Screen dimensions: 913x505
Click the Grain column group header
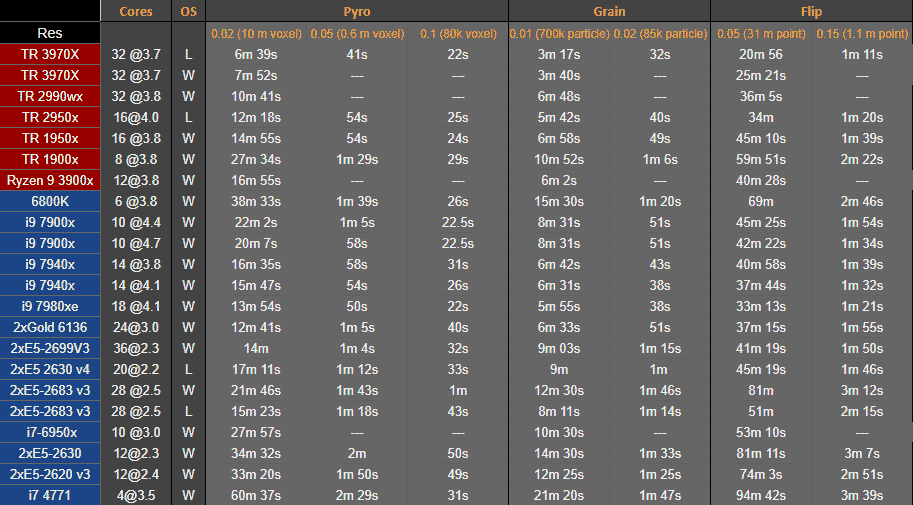tap(609, 11)
